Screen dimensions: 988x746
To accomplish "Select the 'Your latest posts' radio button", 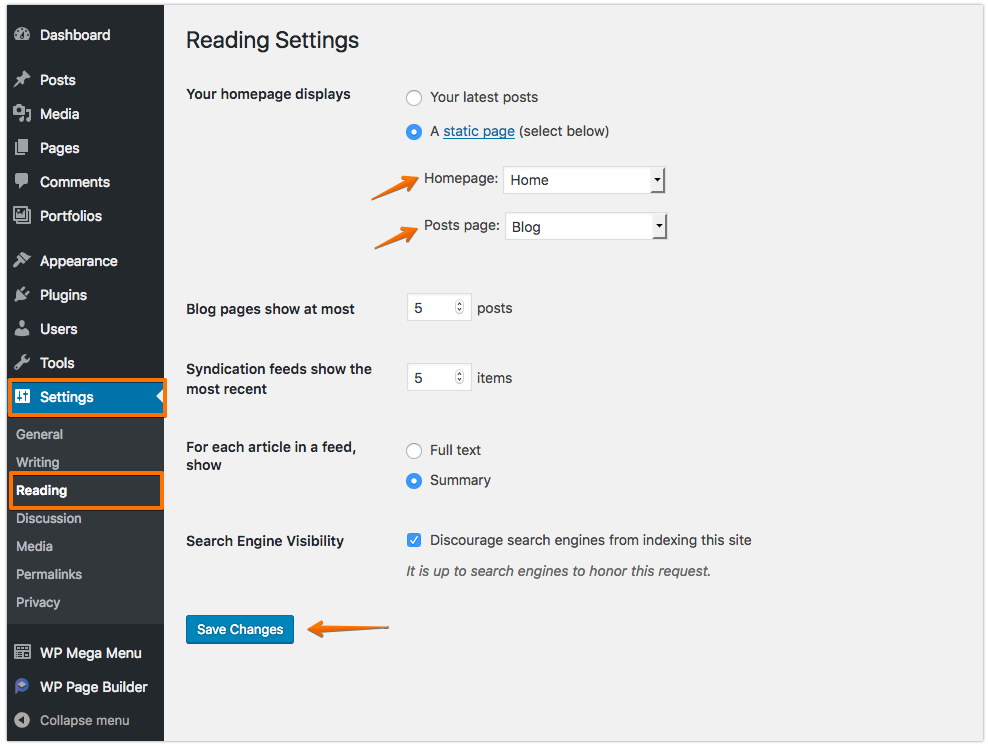I will tap(414, 98).
